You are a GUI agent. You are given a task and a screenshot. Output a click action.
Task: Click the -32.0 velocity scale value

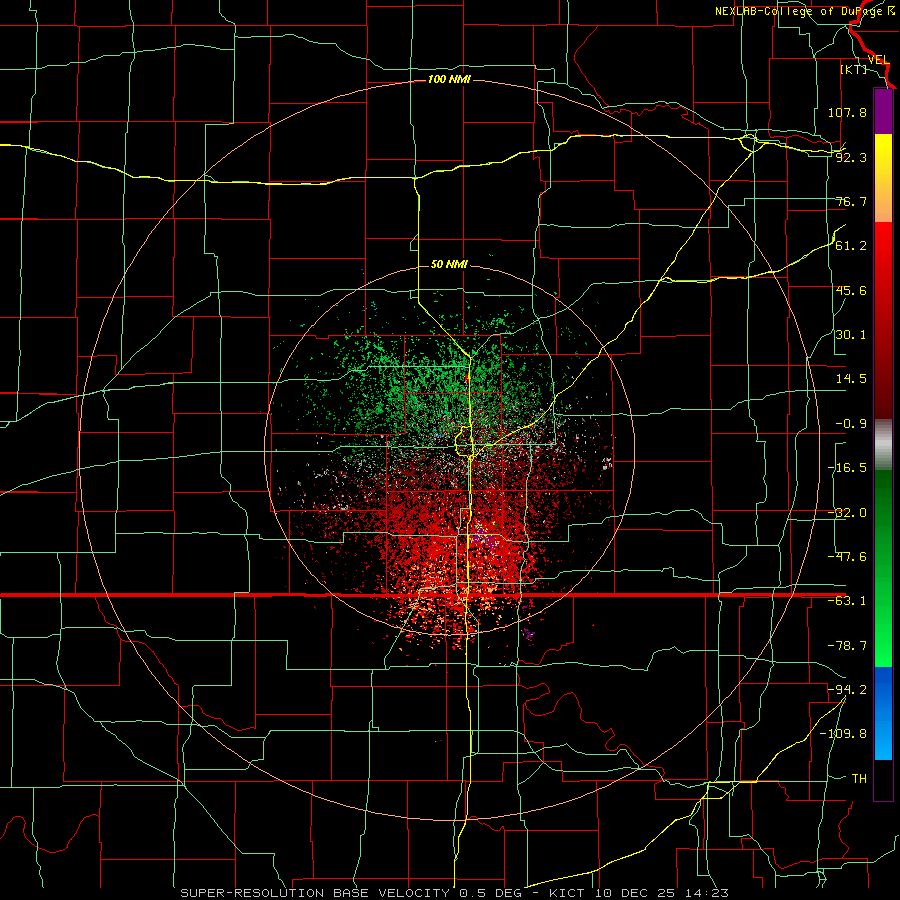coord(847,513)
